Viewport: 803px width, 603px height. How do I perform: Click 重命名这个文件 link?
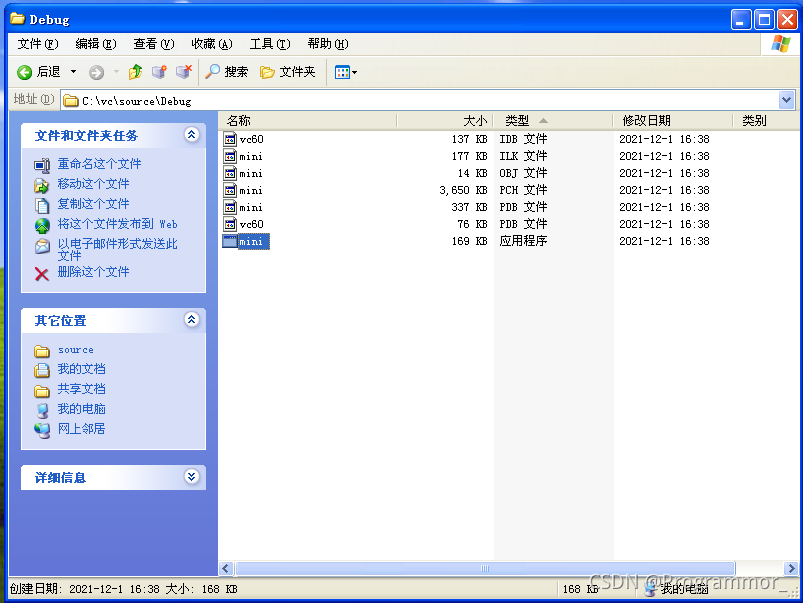tap(99, 164)
